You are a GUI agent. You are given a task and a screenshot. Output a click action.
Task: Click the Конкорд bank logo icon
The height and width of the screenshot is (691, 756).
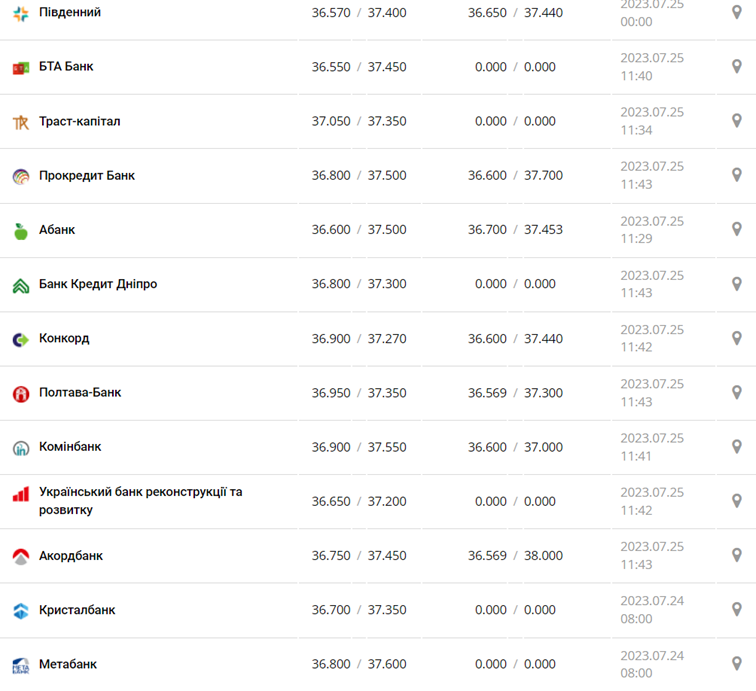point(21,340)
